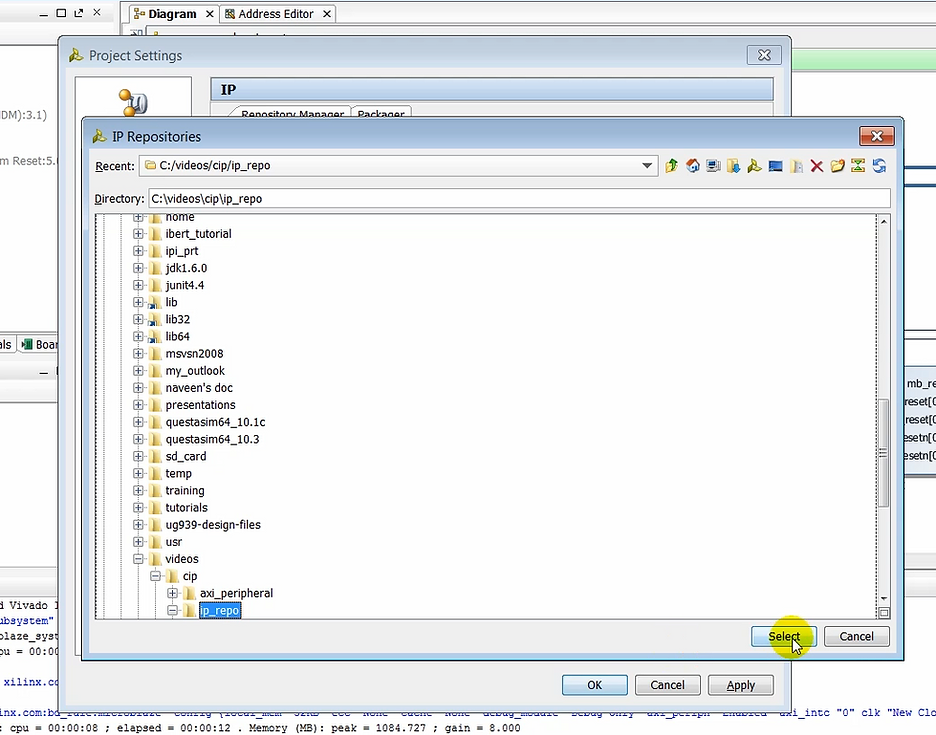Image resolution: width=936 pixels, height=735 pixels.
Task: Select the IP settings icon in Project Settings
Action: tap(131, 101)
